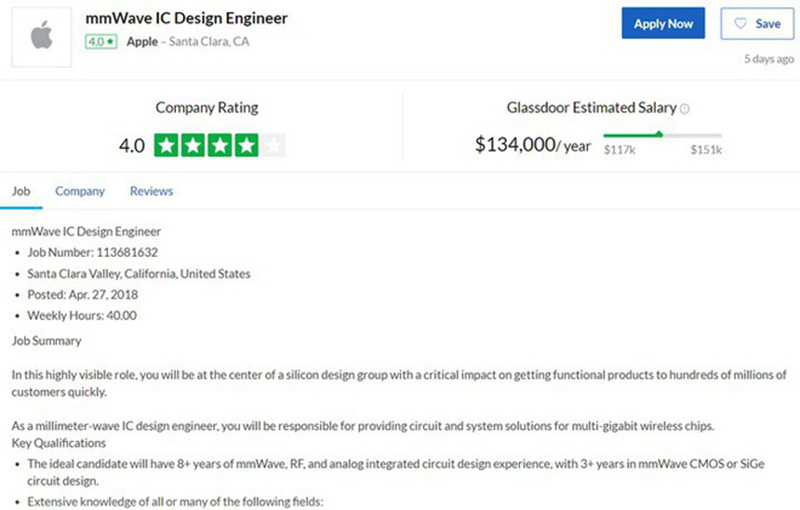Click the third green Company Rating star
800x510 pixels.
pos(220,145)
